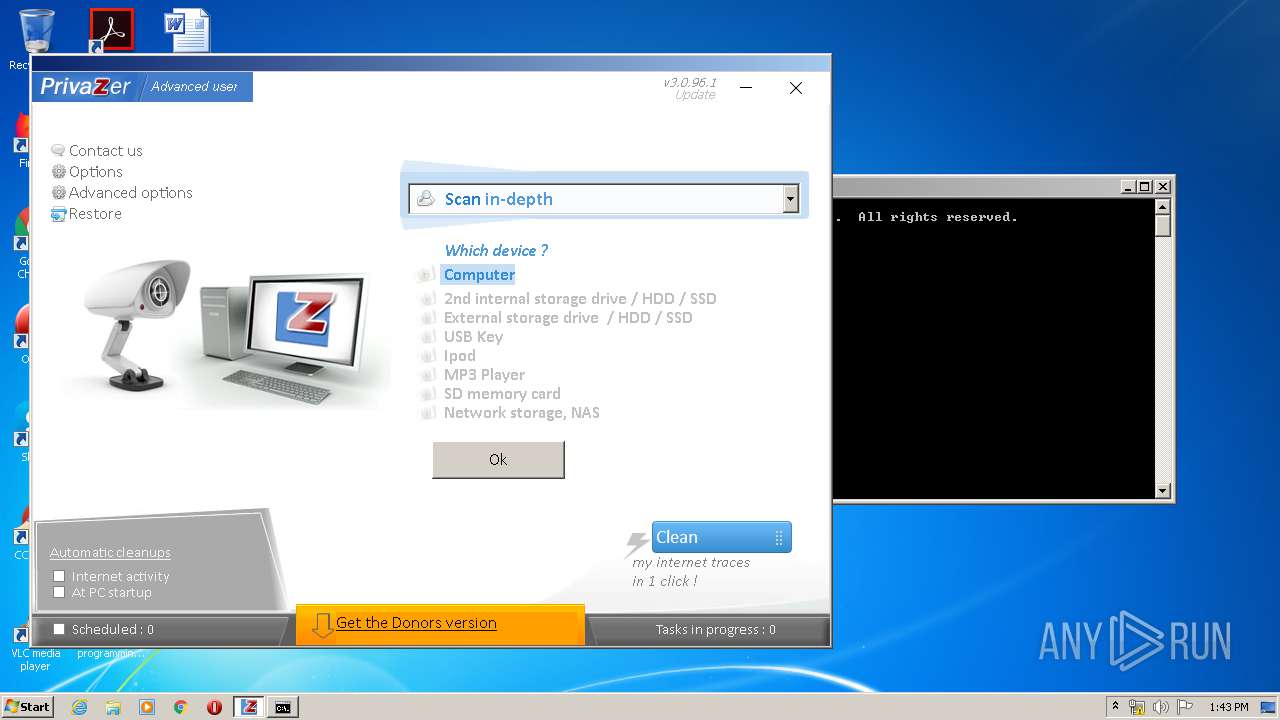Open File Explorer from taskbar
Screen dimensions: 1280x720
tap(113, 707)
